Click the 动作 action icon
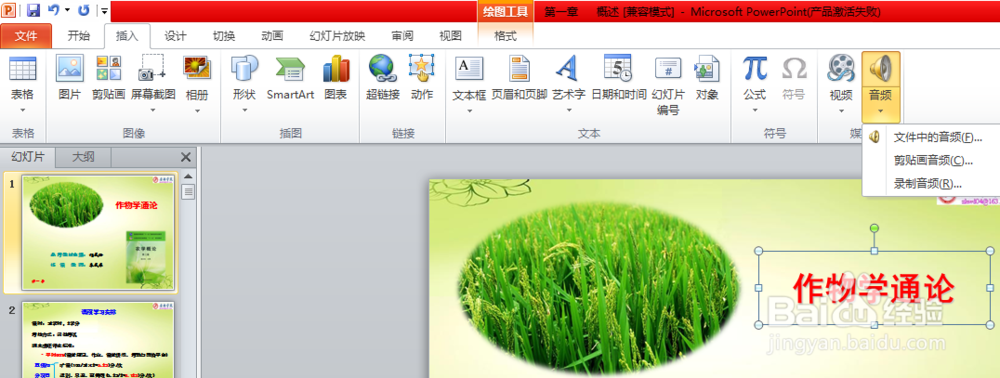 pos(422,68)
